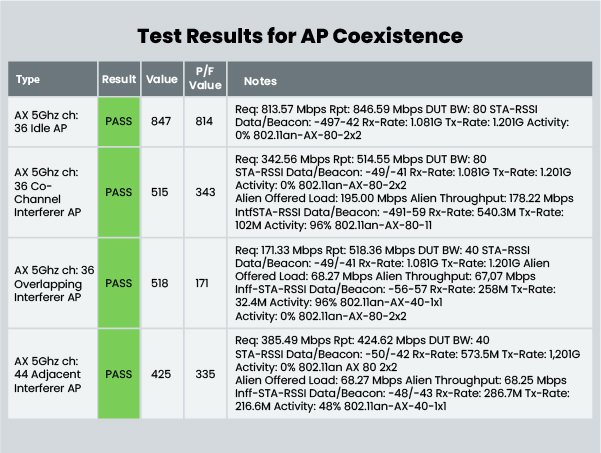Click the 'Test Results for AP Coexistence' title

(300, 36)
